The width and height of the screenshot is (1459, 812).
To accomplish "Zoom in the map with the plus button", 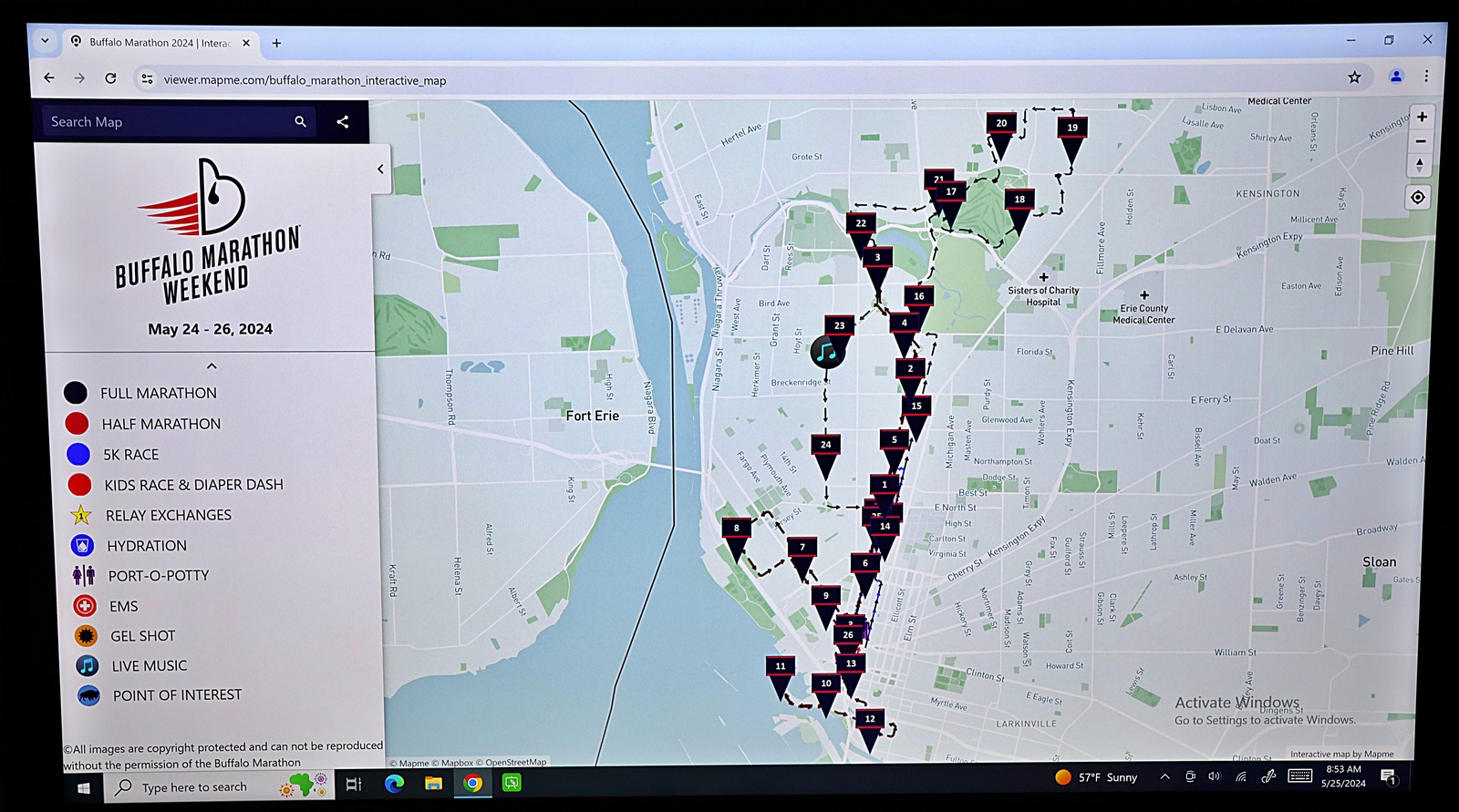I will [x=1422, y=117].
